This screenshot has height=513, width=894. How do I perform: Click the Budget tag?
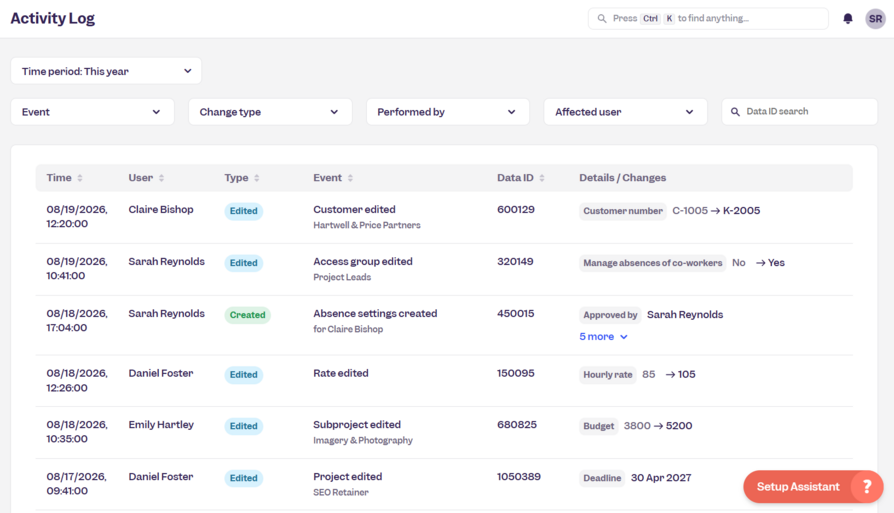click(x=599, y=426)
